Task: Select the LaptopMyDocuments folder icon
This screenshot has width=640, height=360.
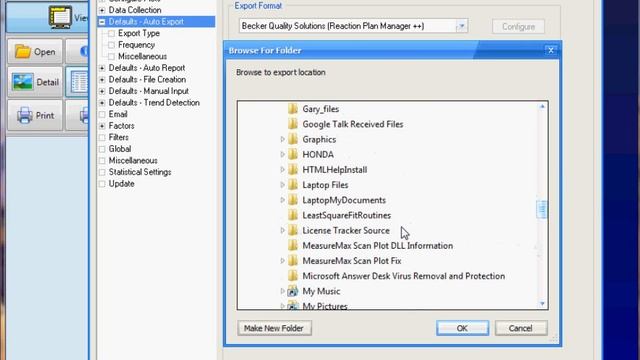Action: (293, 200)
